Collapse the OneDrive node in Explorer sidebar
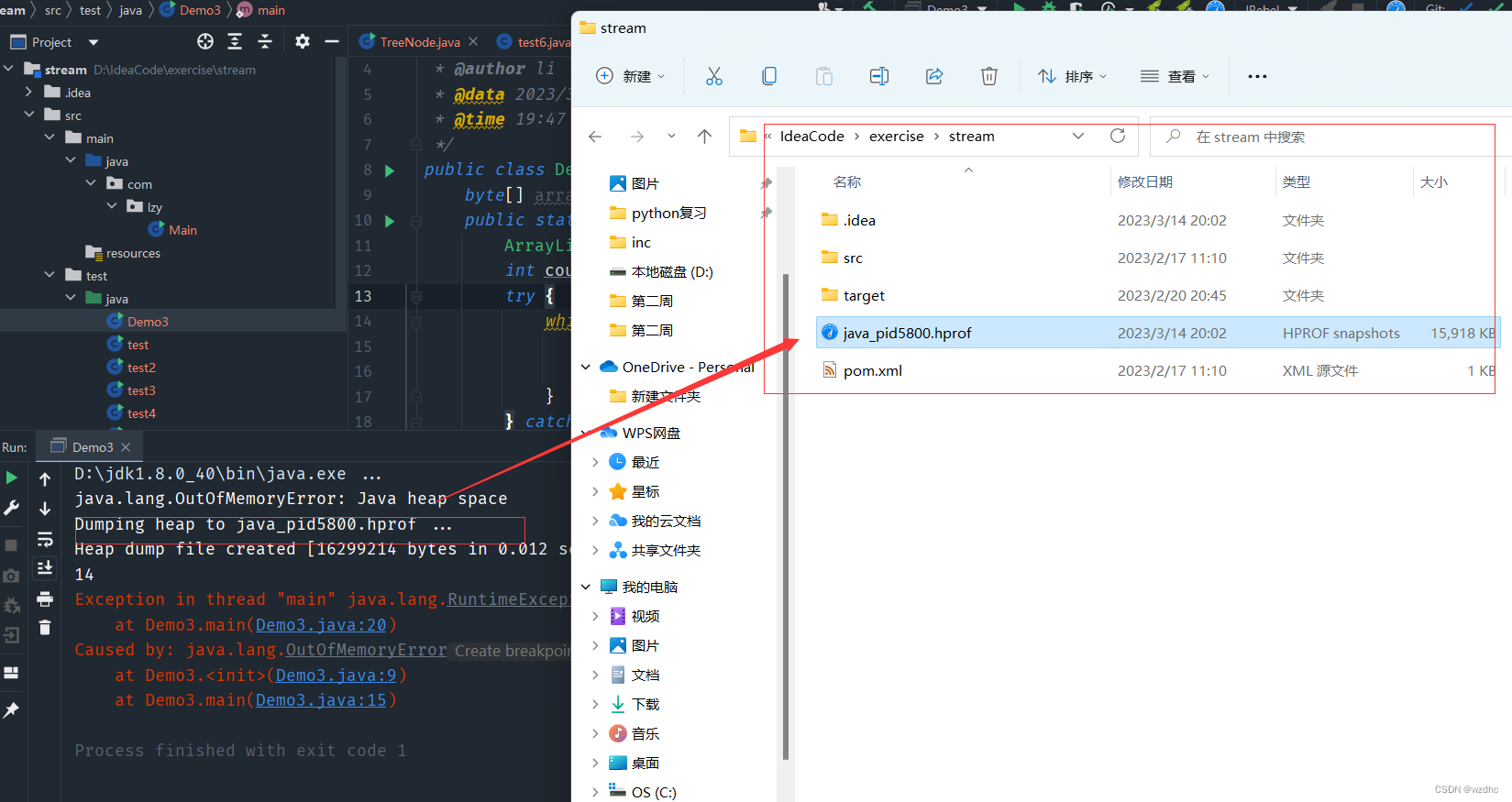 tap(586, 367)
